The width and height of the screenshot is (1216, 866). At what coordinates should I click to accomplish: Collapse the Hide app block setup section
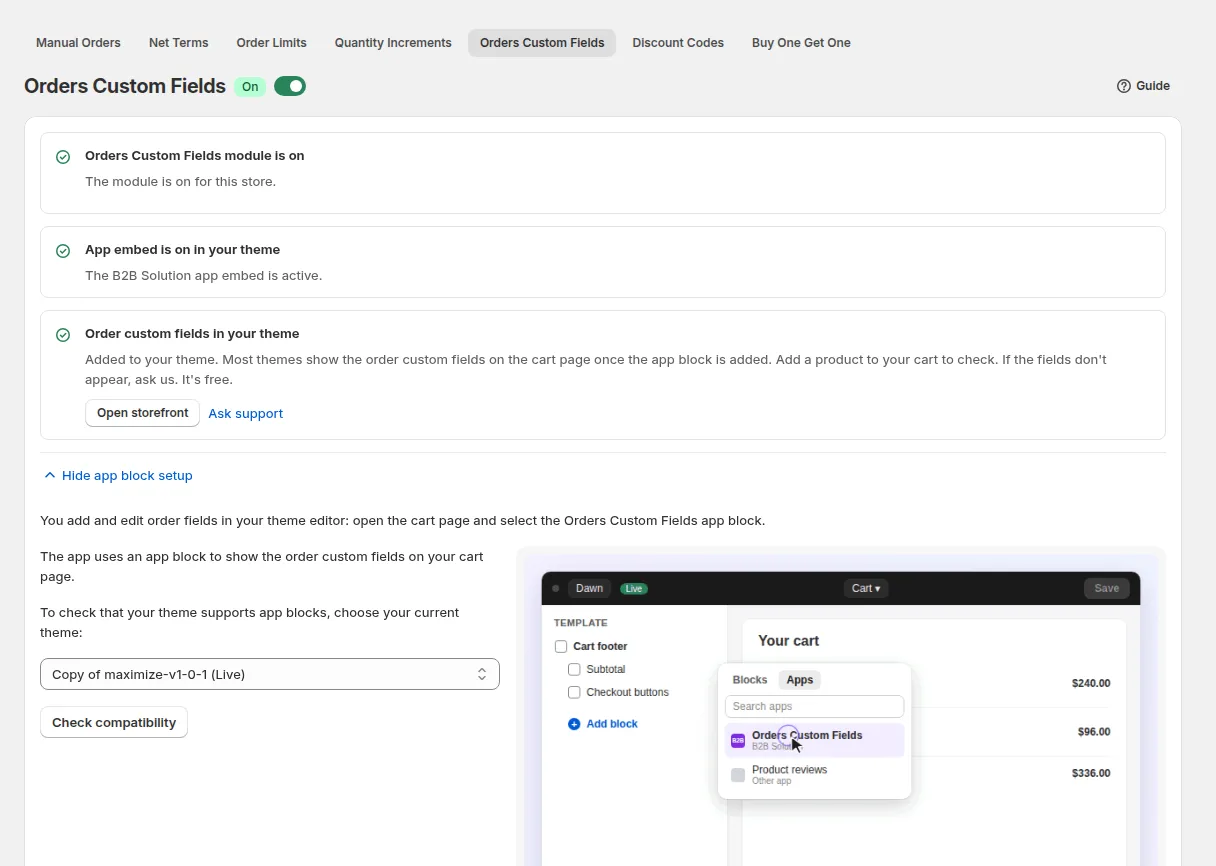click(118, 476)
